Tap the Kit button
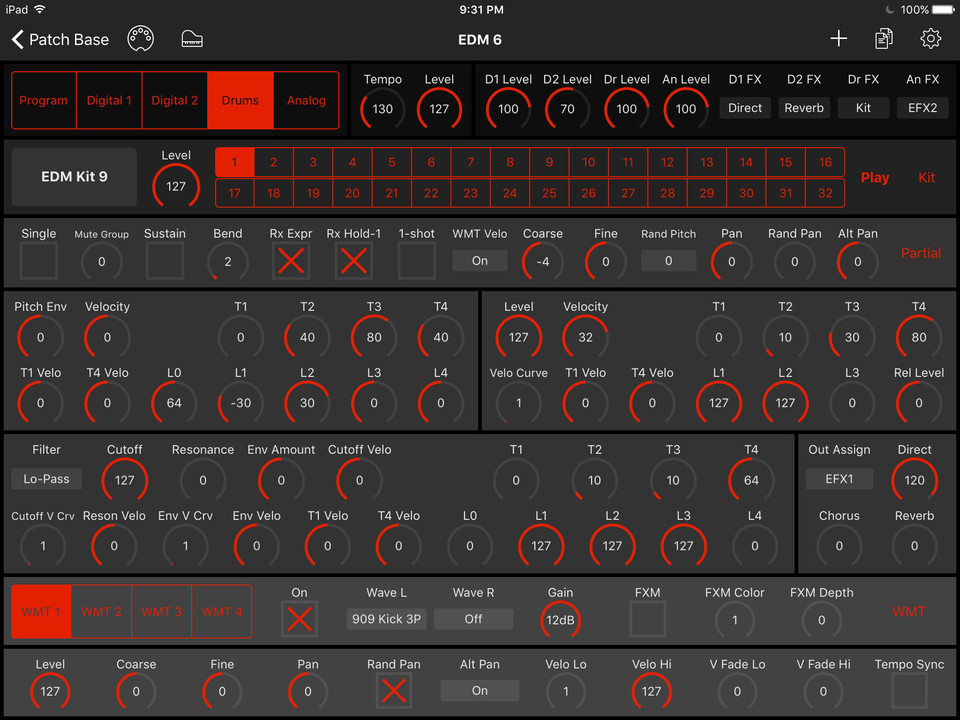Image resolution: width=960 pixels, height=720 pixels. [x=926, y=177]
